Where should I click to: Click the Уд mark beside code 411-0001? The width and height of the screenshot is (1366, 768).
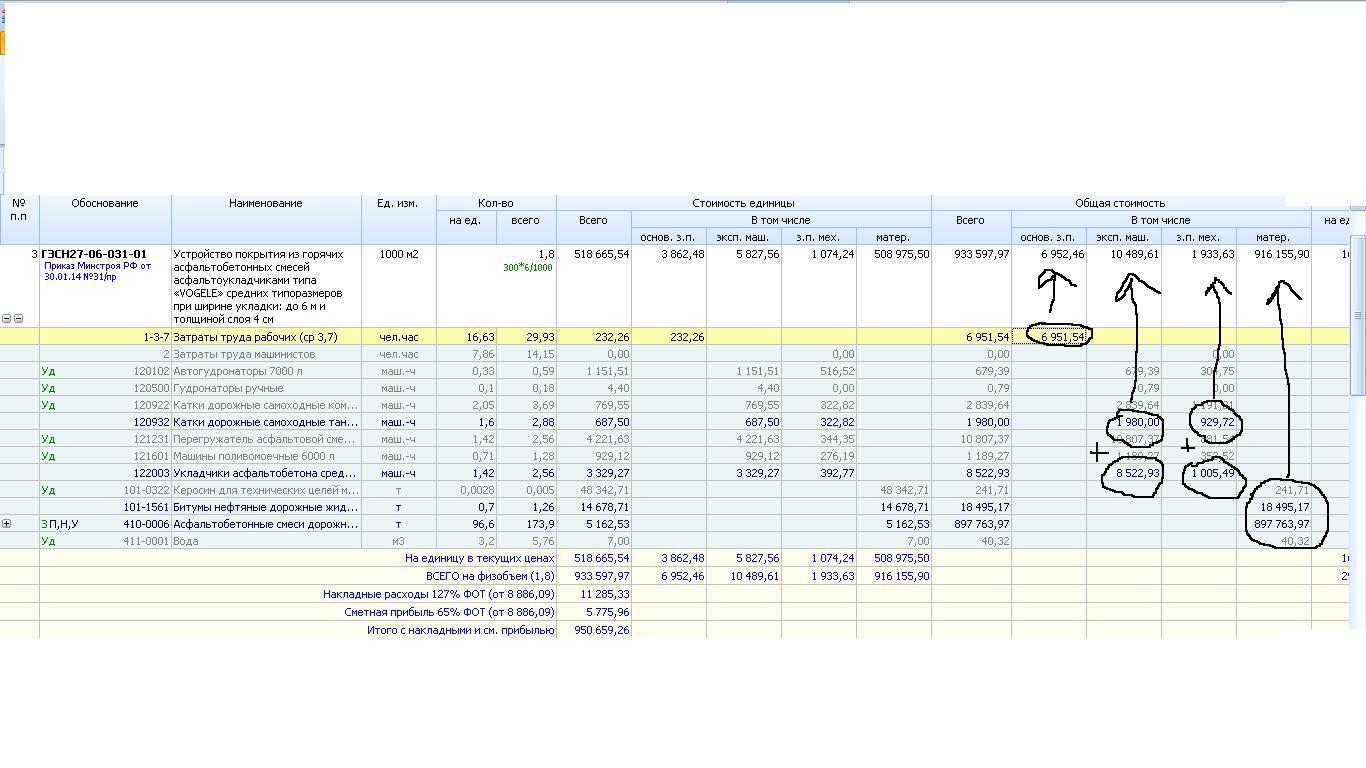(49, 541)
